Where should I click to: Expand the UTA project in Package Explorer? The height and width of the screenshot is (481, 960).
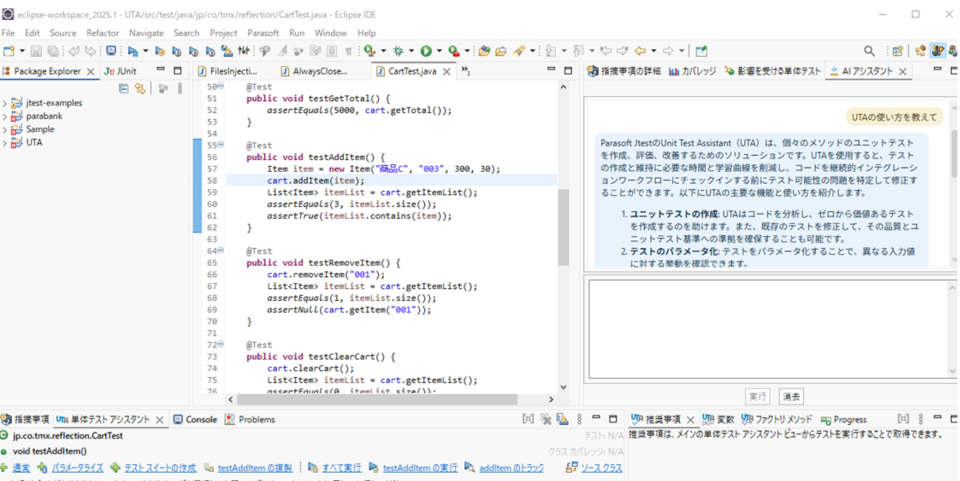[5, 143]
